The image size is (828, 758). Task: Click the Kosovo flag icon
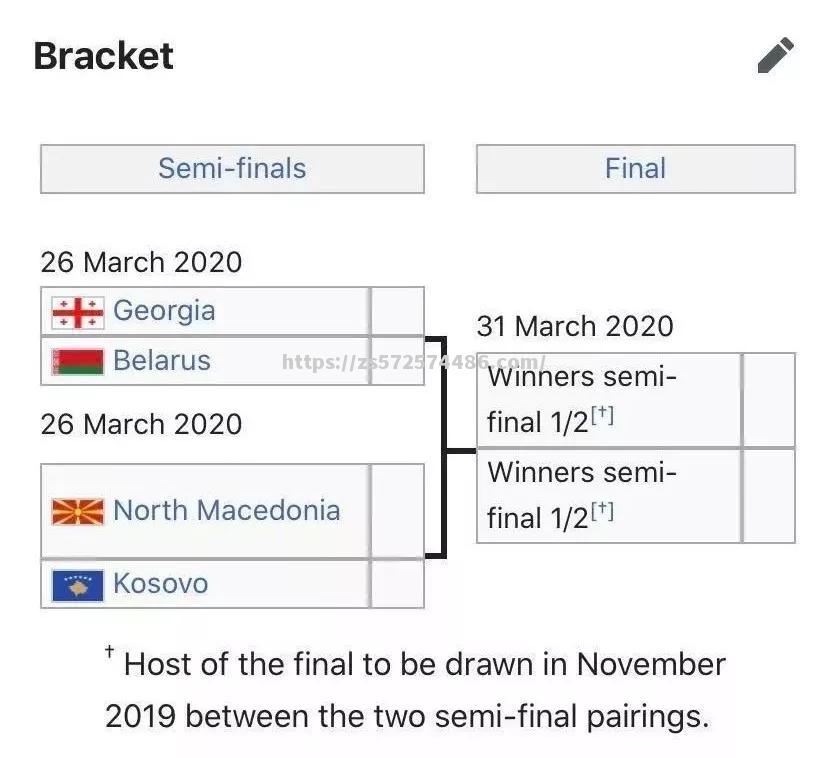click(78, 585)
